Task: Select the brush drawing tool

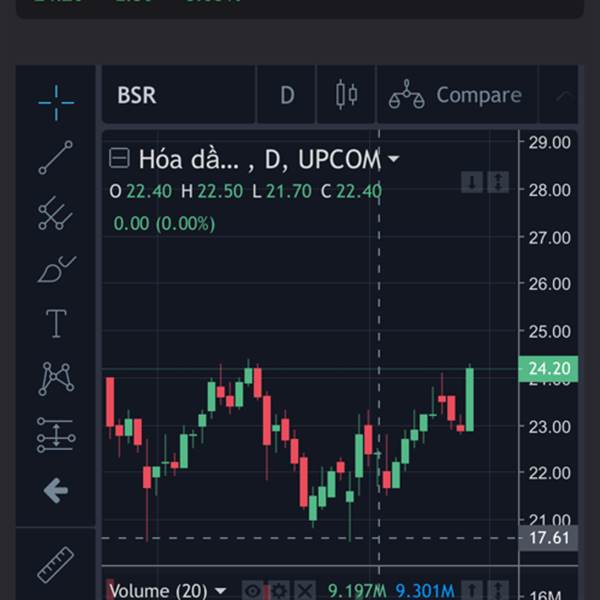Action: point(57,269)
